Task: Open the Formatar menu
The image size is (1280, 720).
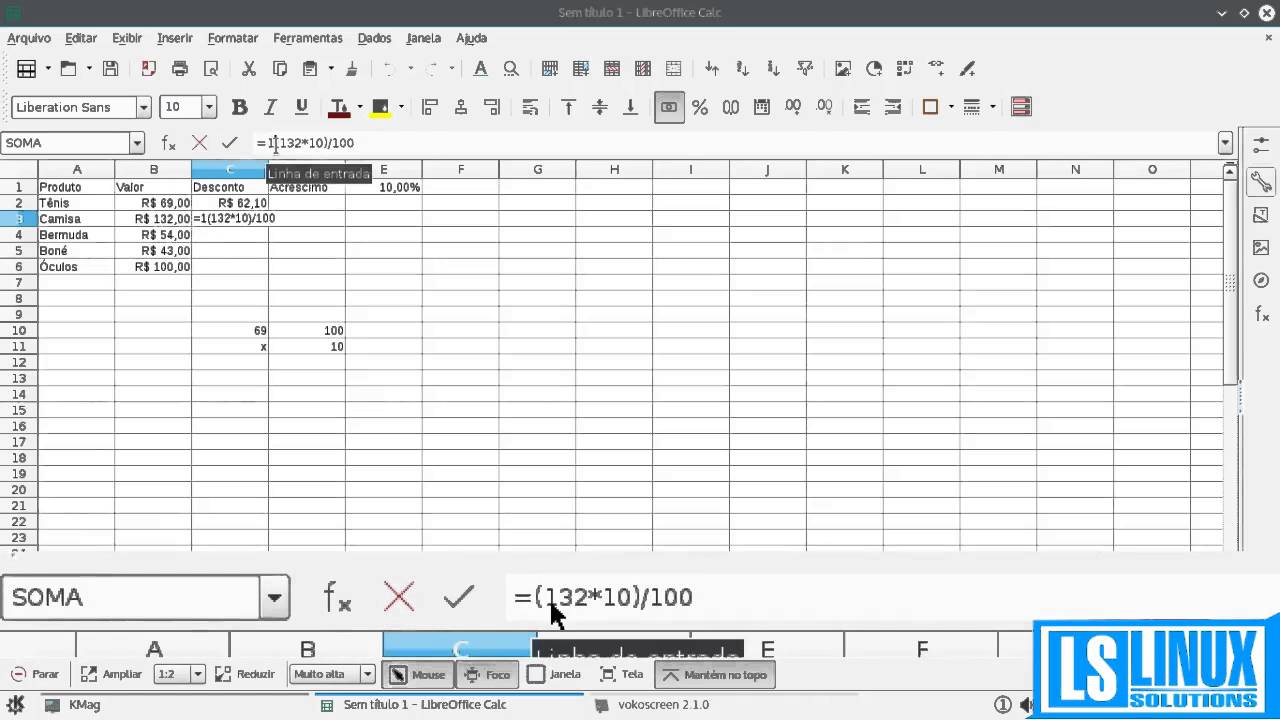Action: coord(233,38)
